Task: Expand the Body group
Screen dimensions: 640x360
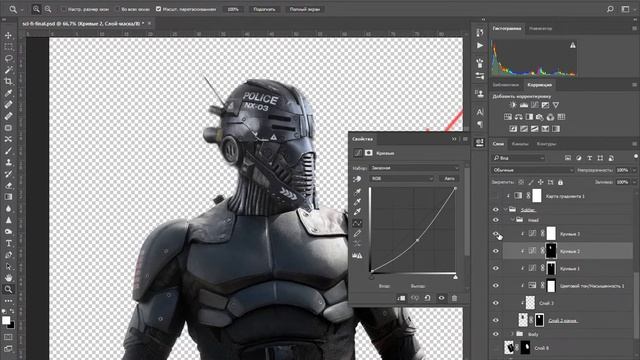Action: click(513, 334)
